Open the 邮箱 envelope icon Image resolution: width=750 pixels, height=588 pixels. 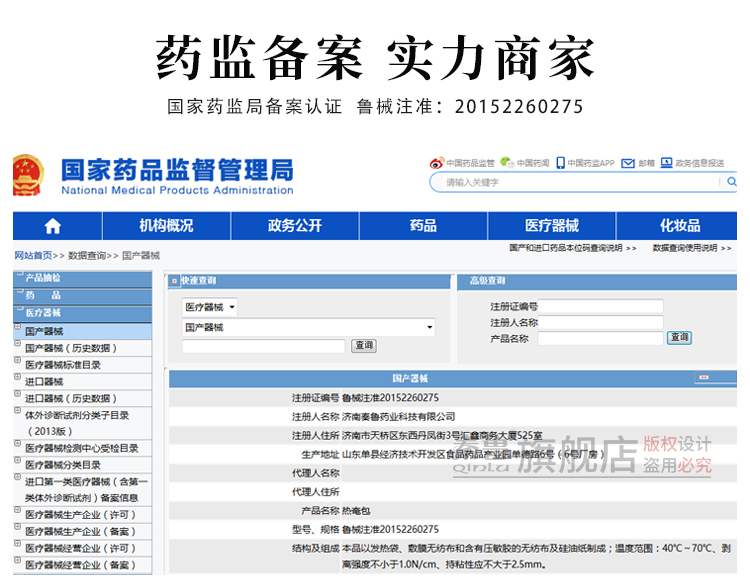click(x=628, y=163)
